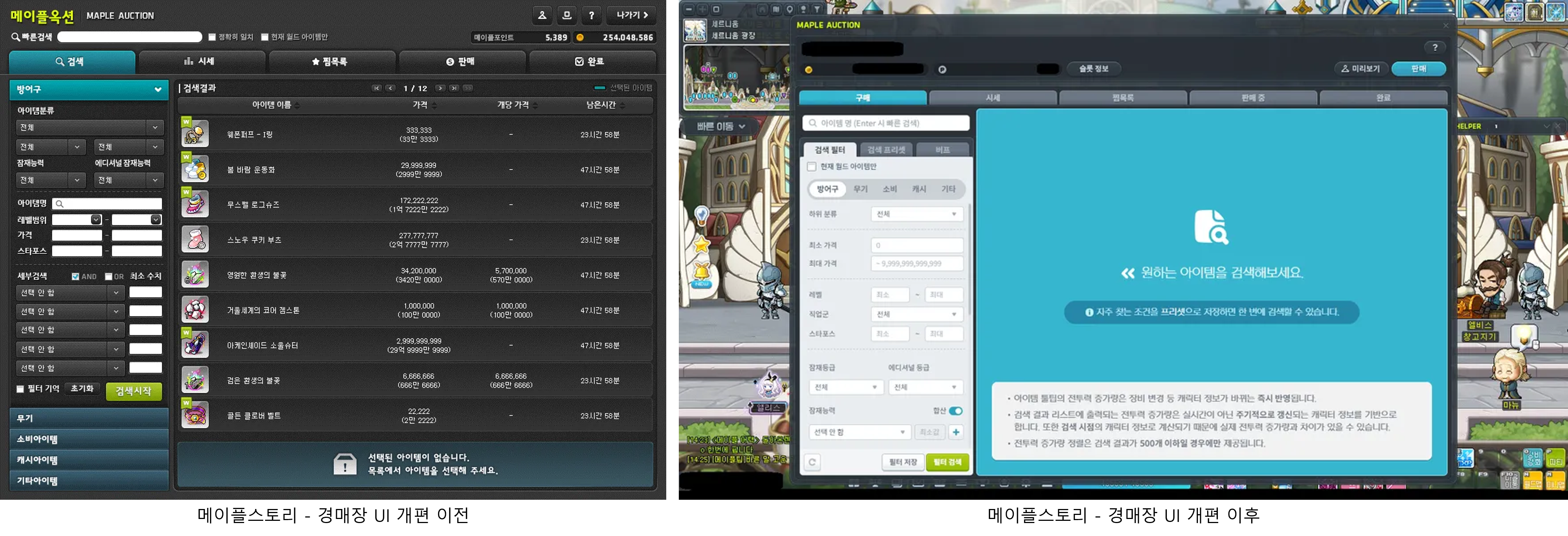The image size is (1568, 536).
Task: Open the 판매 tab in old auction
Action: (x=462, y=61)
